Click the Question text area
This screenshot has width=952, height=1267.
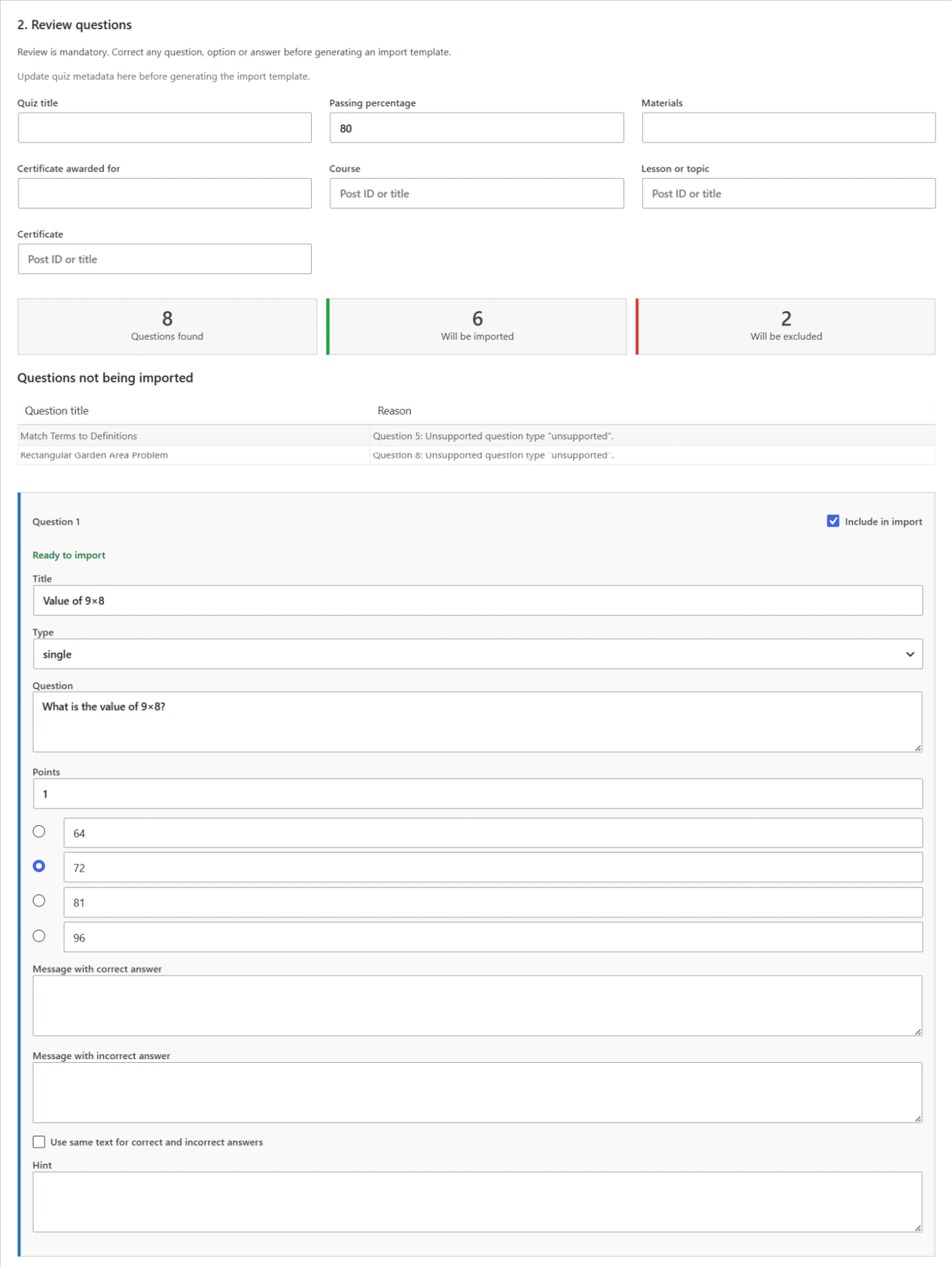(x=478, y=722)
